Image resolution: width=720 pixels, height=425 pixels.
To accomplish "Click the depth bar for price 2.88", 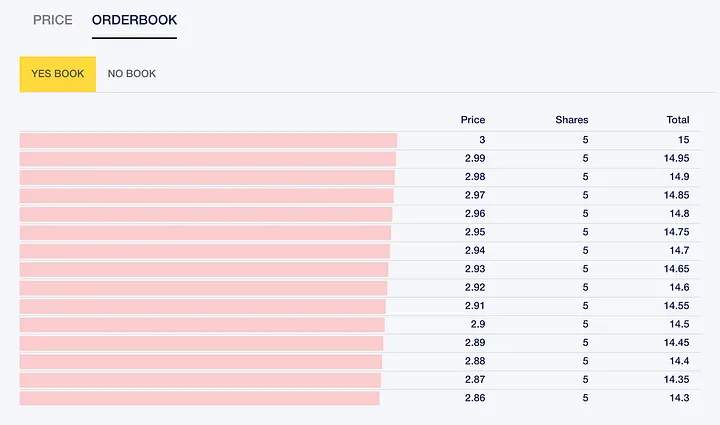I will point(201,361).
